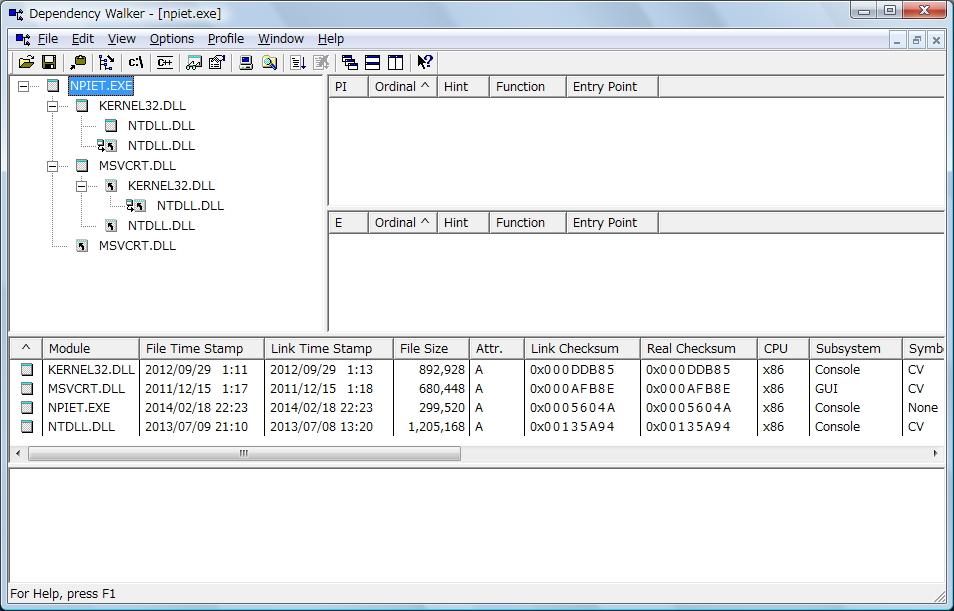Open a file with the toolbar folder icon
Screen dimensions: 954x611
point(26,62)
